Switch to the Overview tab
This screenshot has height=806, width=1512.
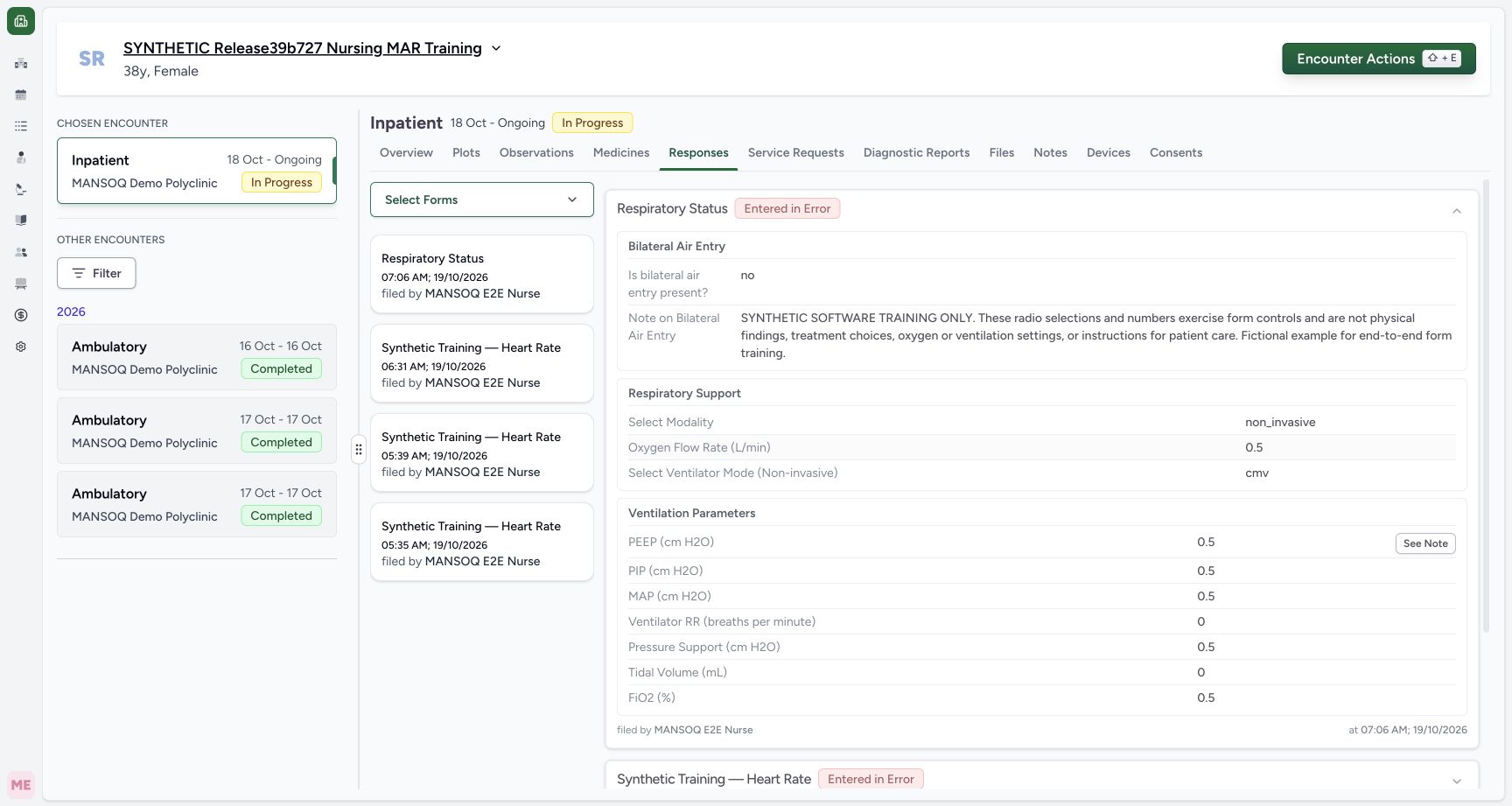(406, 152)
